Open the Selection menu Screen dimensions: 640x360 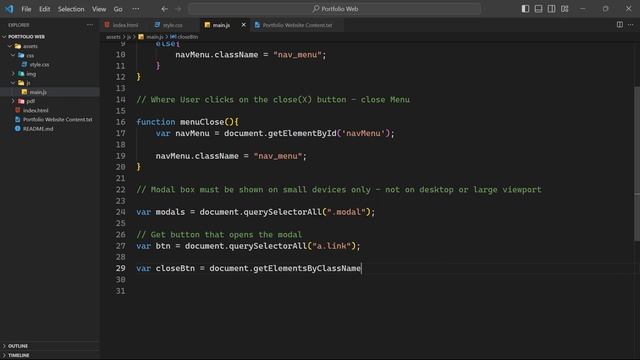point(71,9)
